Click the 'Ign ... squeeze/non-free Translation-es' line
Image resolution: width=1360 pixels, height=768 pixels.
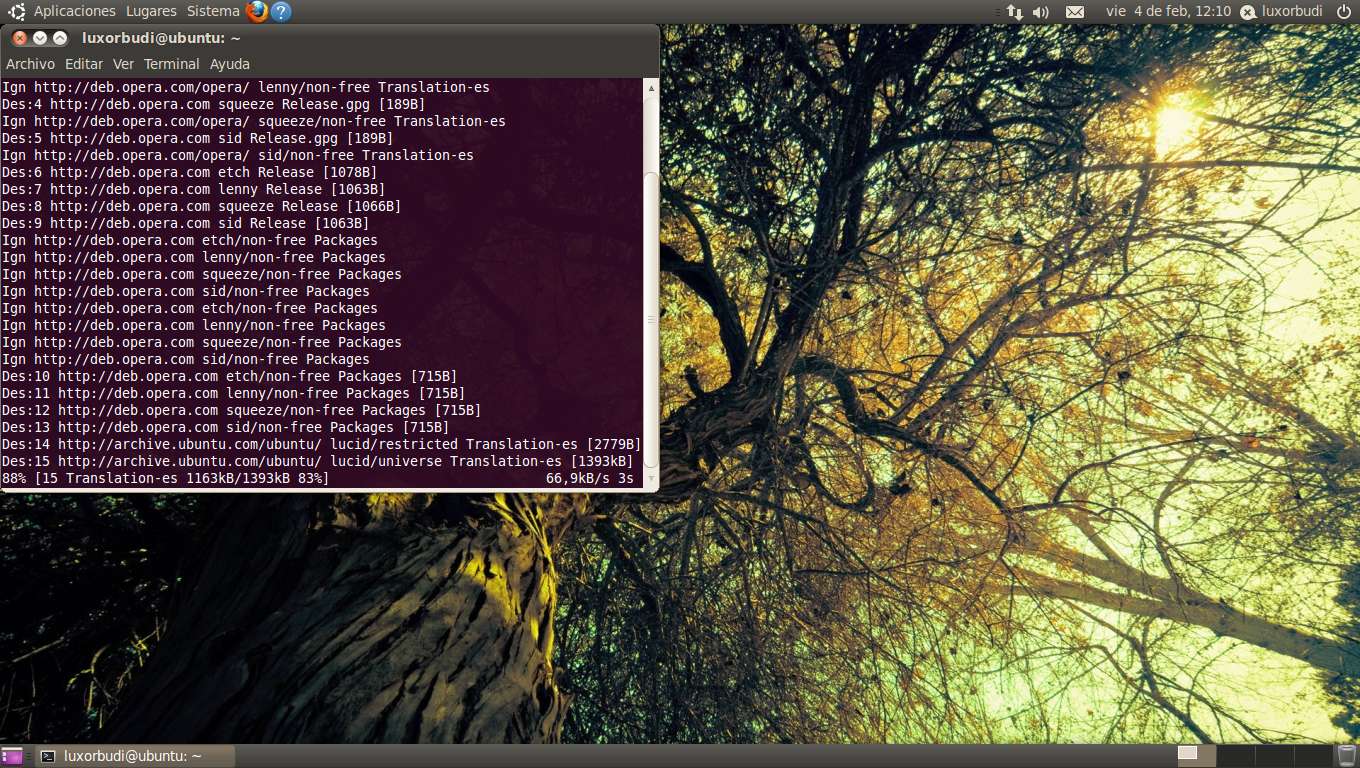tap(254, 121)
